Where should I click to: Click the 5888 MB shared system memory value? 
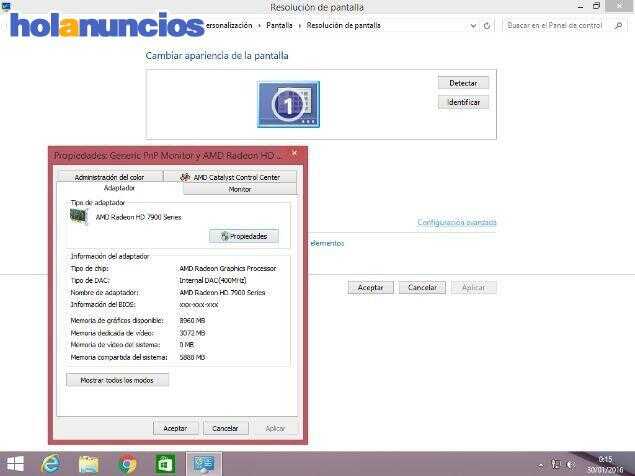pos(192,357)
